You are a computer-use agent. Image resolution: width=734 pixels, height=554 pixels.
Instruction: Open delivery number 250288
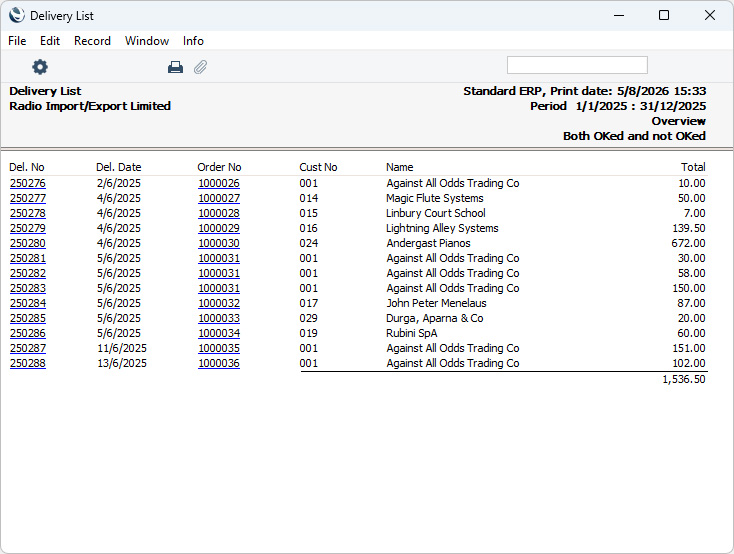(28, 363)
